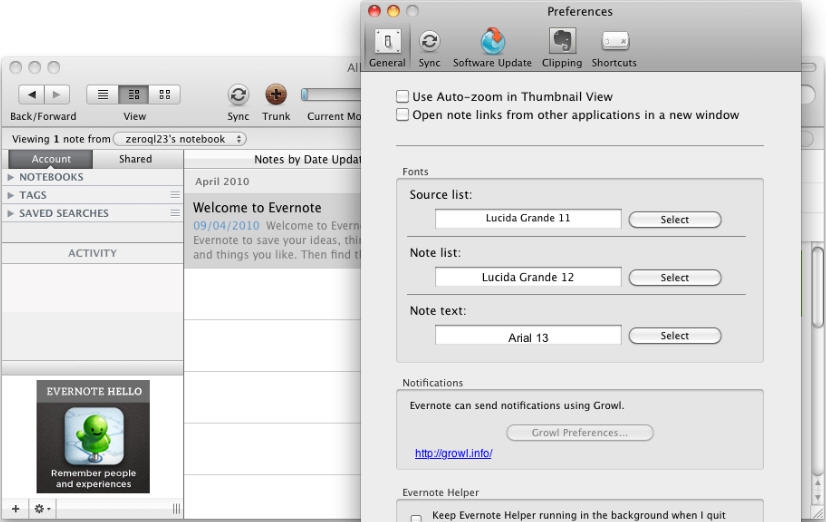Expand the TAGS section
The width and height of the screenshot is (826, 522).
coord(11,195)
